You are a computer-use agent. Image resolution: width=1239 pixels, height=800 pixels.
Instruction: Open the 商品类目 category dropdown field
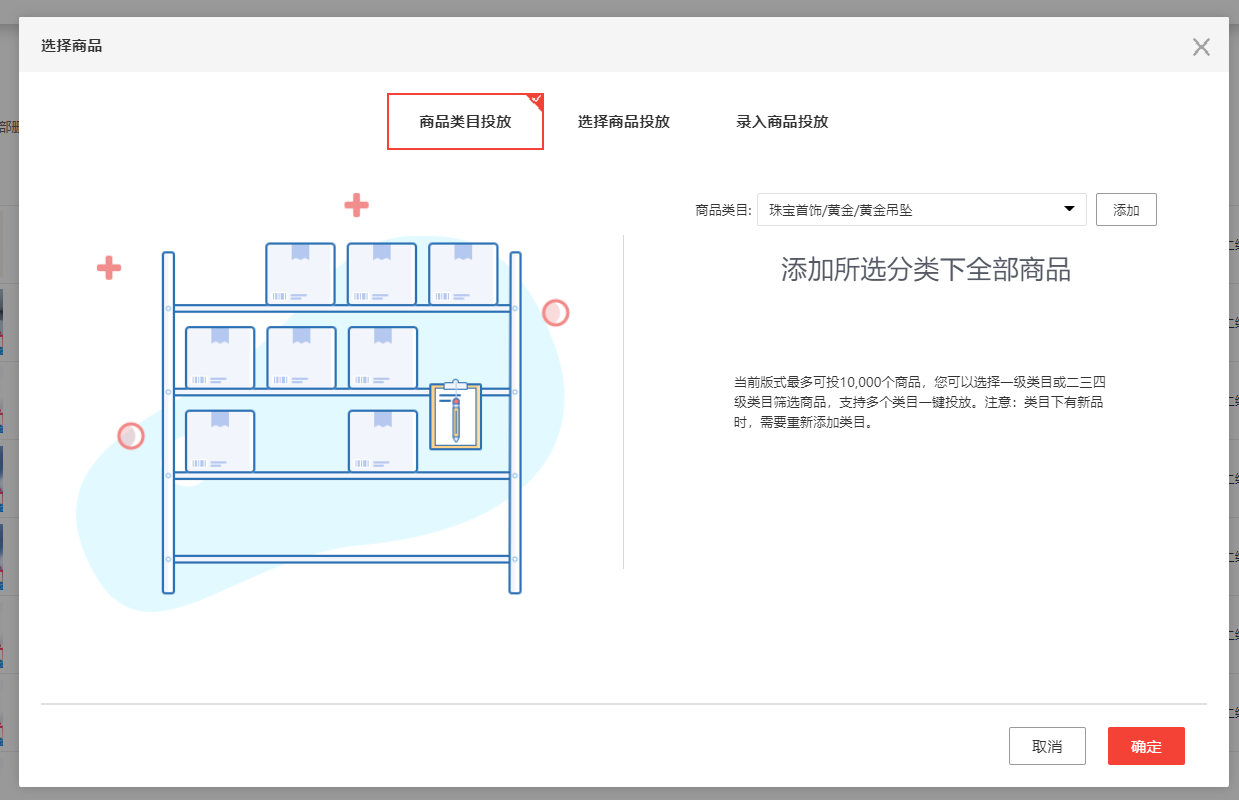910,210
